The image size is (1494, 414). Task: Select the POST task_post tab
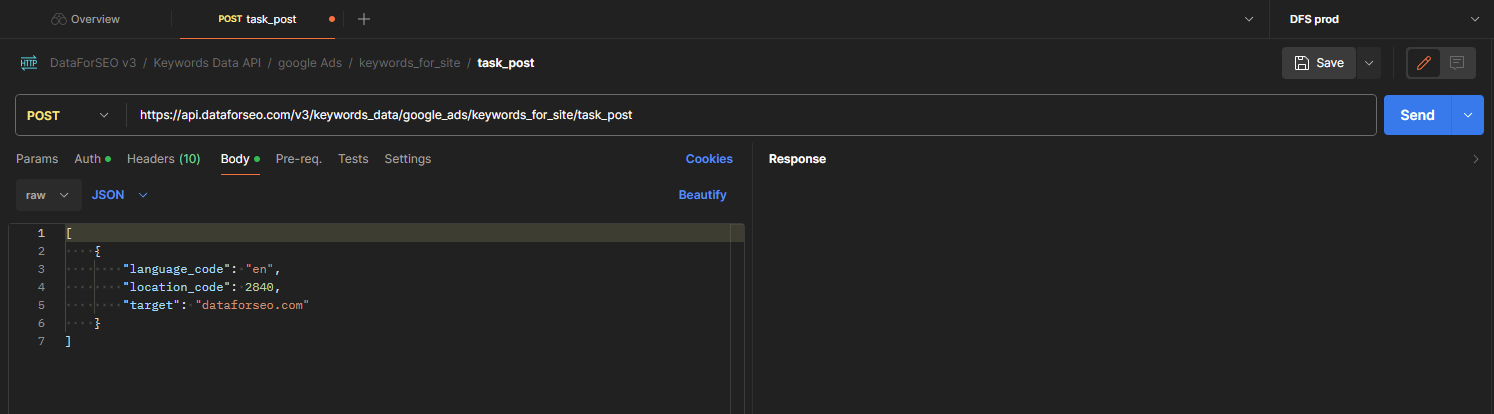257,19
